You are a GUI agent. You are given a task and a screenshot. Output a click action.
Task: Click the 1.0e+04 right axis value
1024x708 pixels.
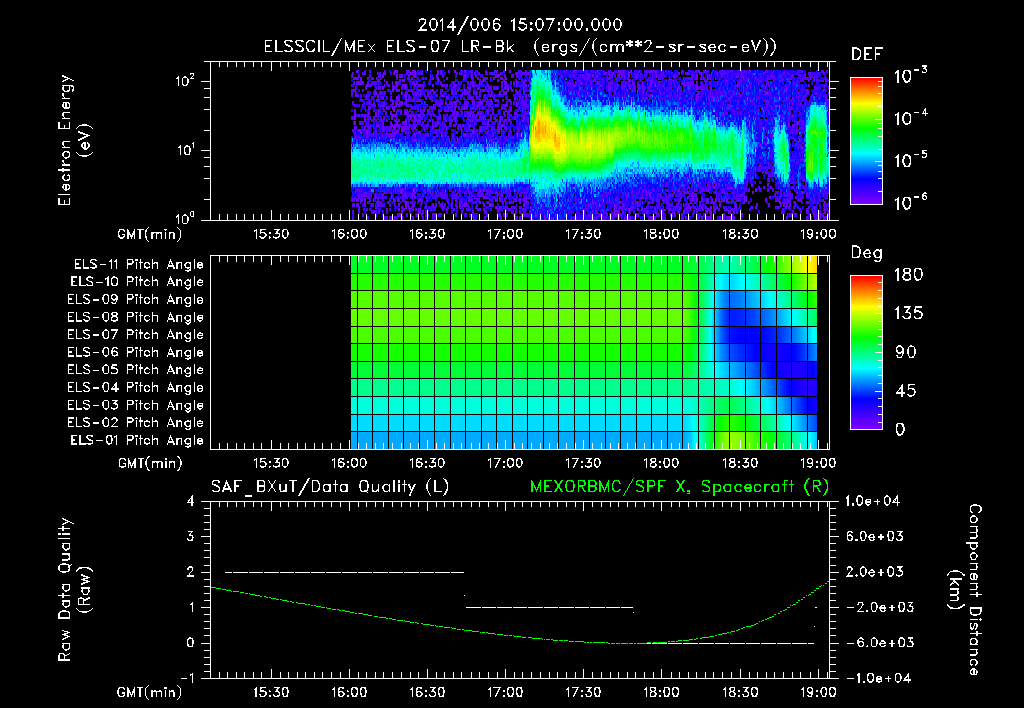pyautogui.click(x=872, y=501)
